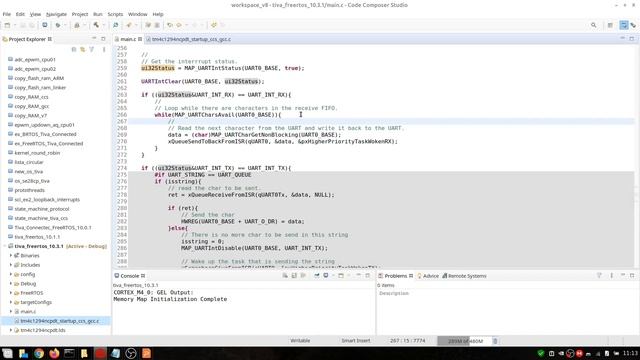Open the Problems view menu icon
This screenshot has height=360, width=640.
coord(611,276)
